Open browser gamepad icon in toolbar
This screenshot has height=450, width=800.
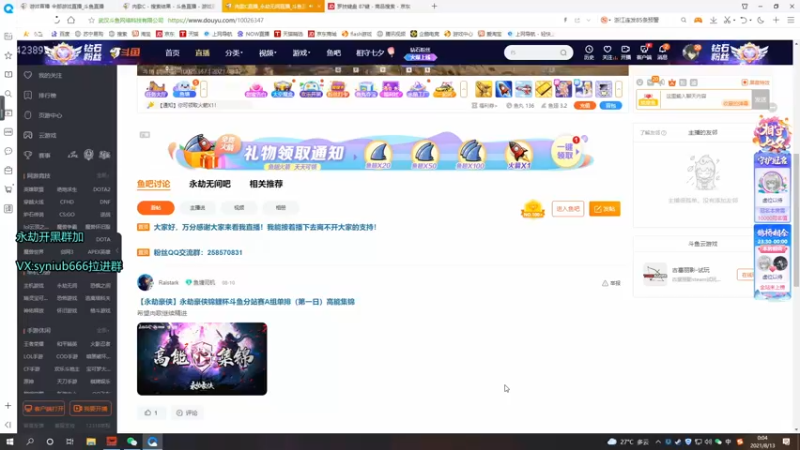pyautogui.click(x=698, y=20)
